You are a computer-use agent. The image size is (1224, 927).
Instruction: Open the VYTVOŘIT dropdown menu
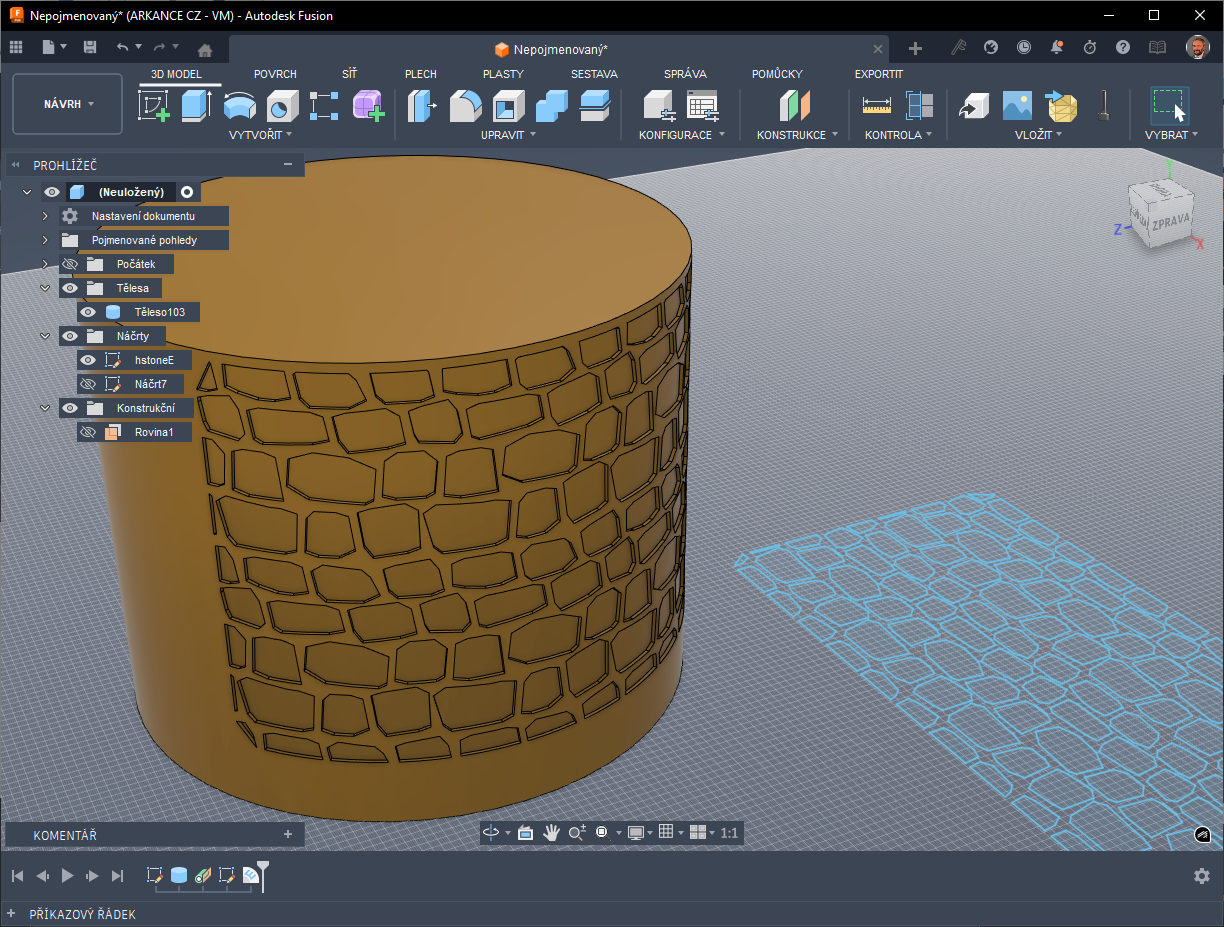[x=260, y=135]
